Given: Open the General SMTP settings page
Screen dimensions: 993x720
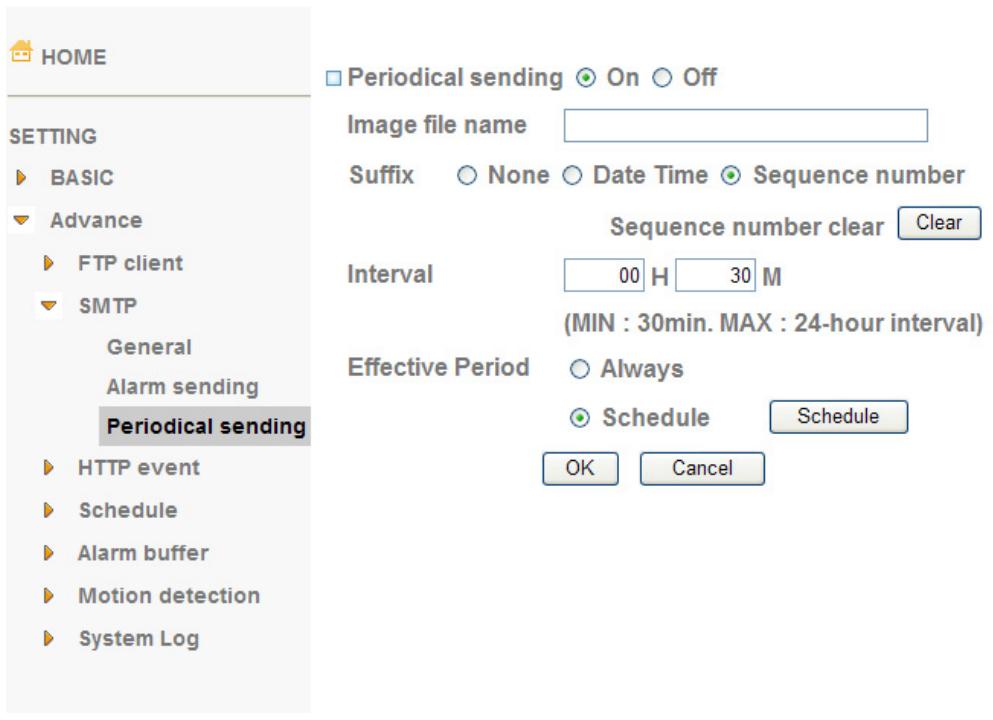Looking at the screenshot, I should [149, 347].
